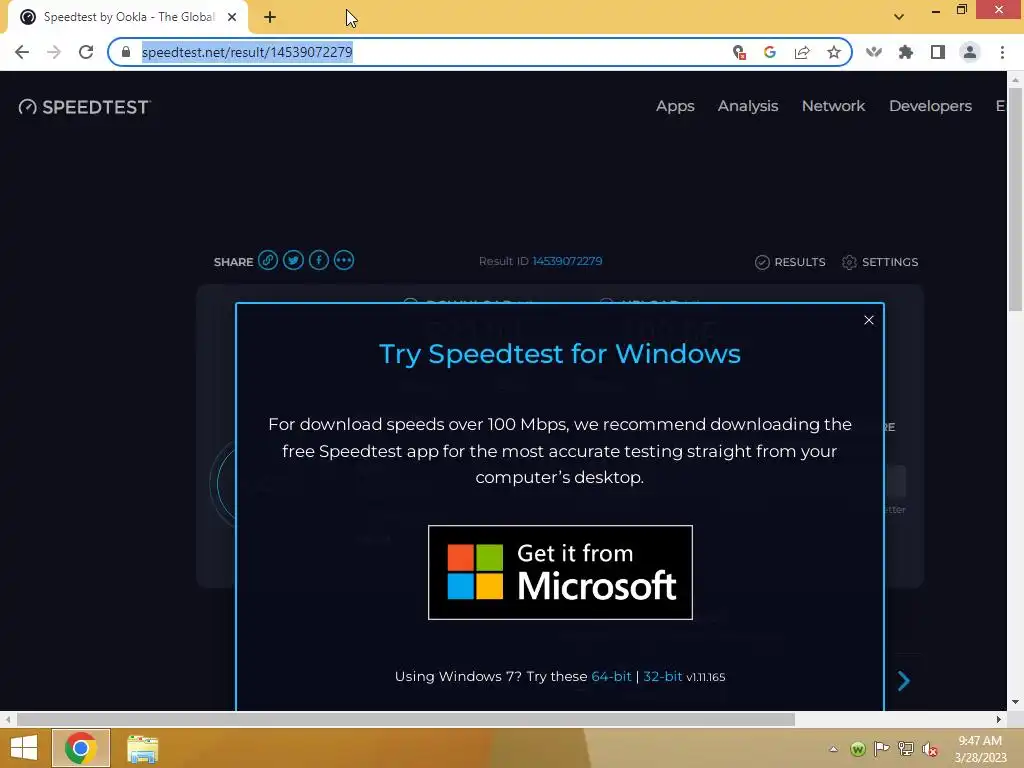Close the Try Speedtest for Windows popup
Viewport: 1024px width, 768px height.
(869, 320)
